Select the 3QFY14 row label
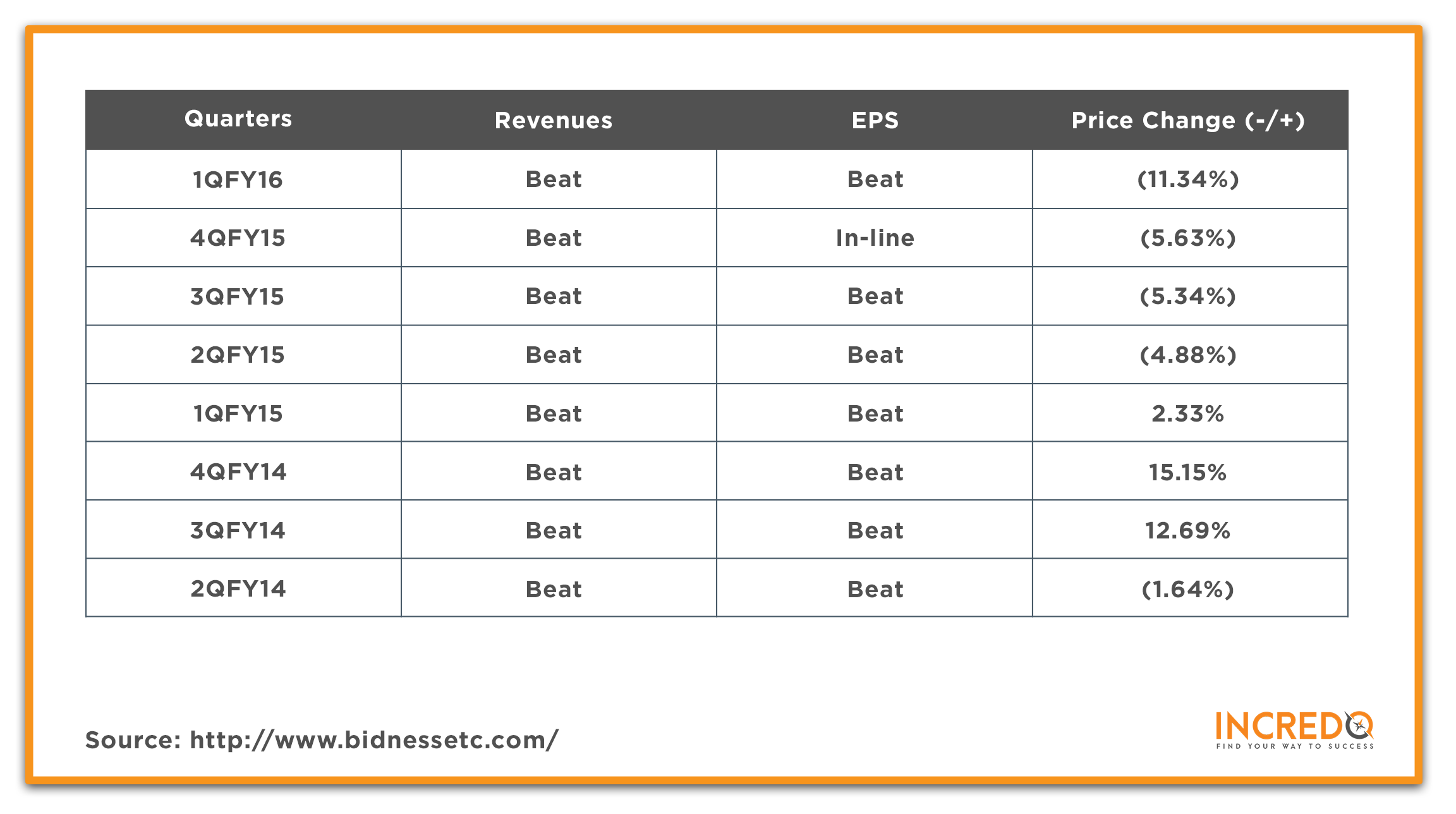1456x814 pixels. (x=238, y=530)
